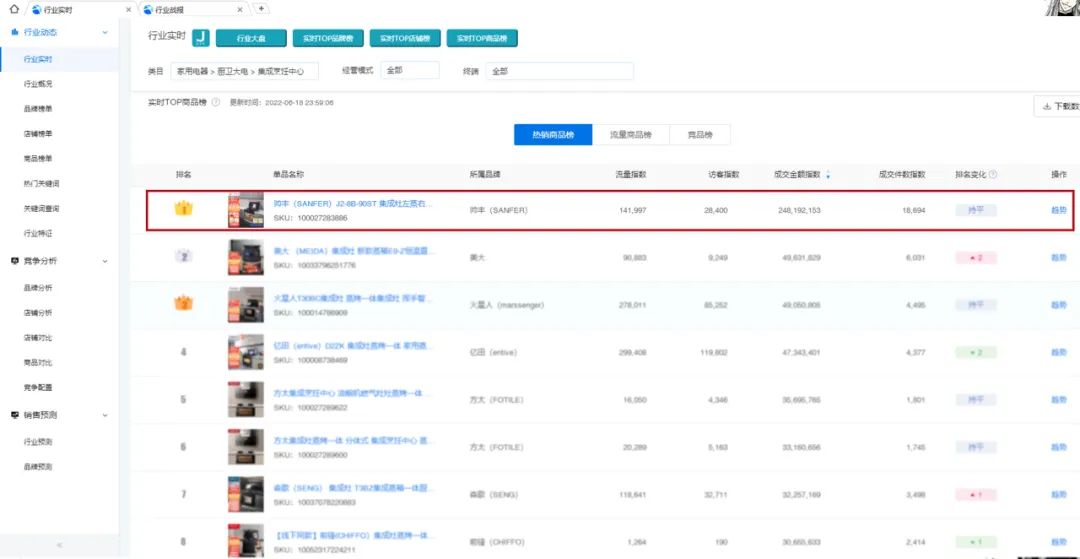Open the 经营模式 dropdown

coord(409,71)
